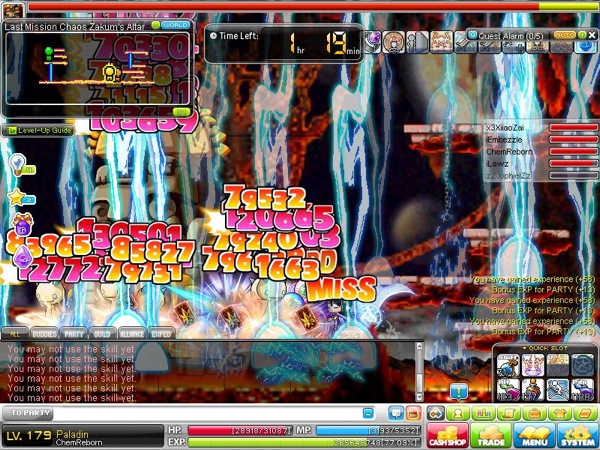Click the orange flame pattern buff icon
This screenshot has width=600, height=450.
click(x=441, y=42)
